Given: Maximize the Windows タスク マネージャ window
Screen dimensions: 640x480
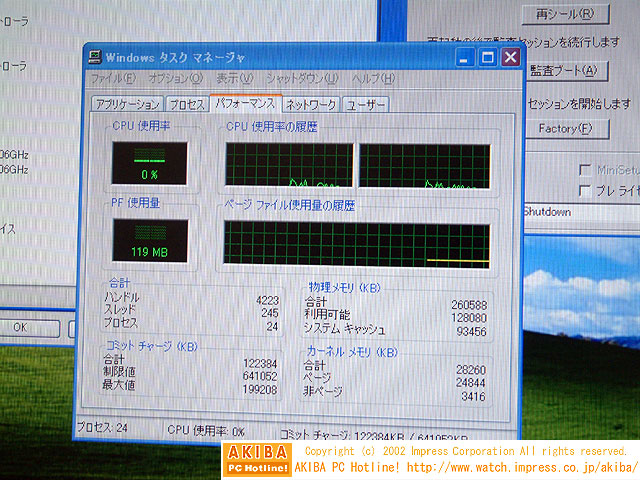Looking at the screenshot, I should coord(487,58).
